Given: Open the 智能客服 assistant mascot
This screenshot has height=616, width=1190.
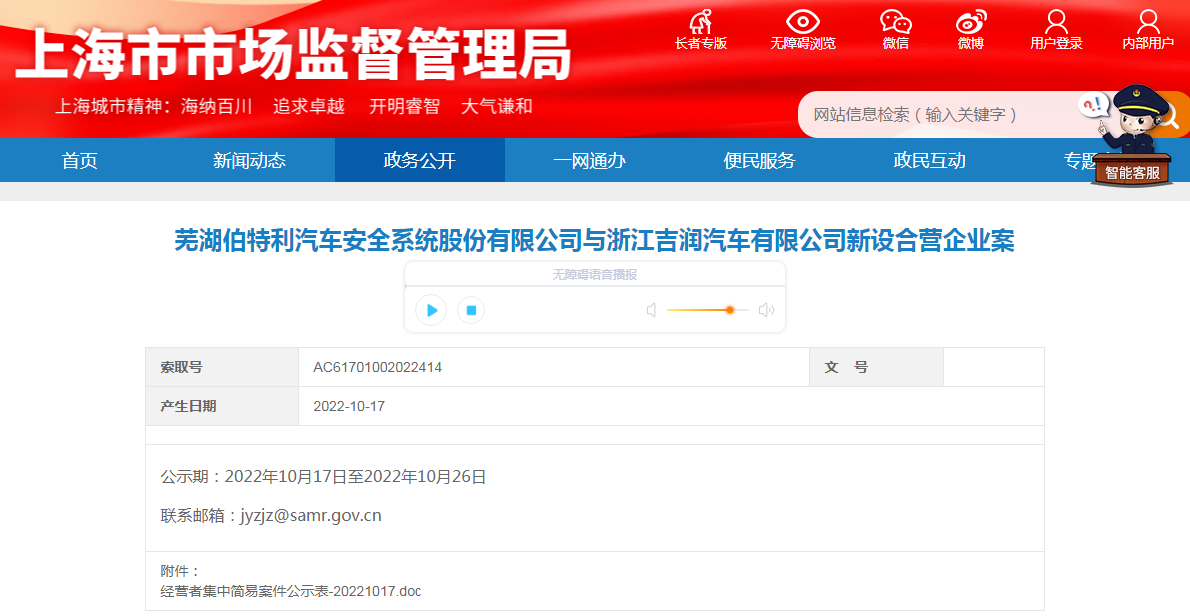Looking at the screenshot, I should (1132, 137).
